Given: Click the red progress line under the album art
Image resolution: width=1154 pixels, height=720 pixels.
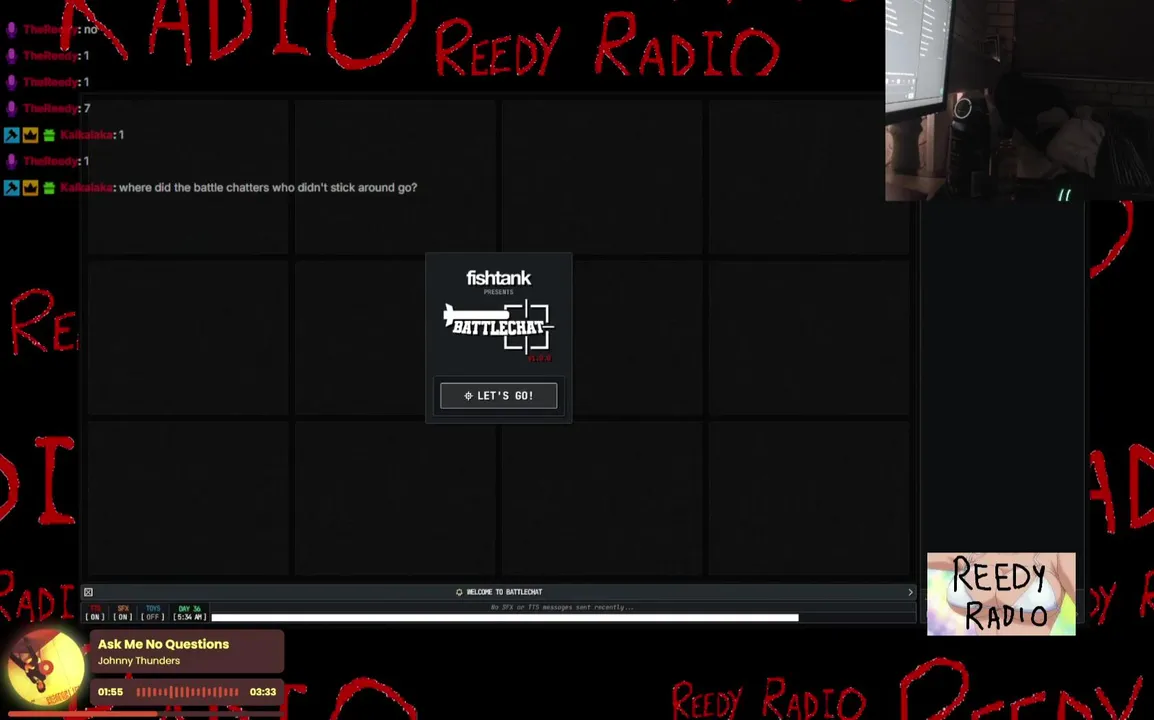Looking at the screenshot, I should 81,713.
